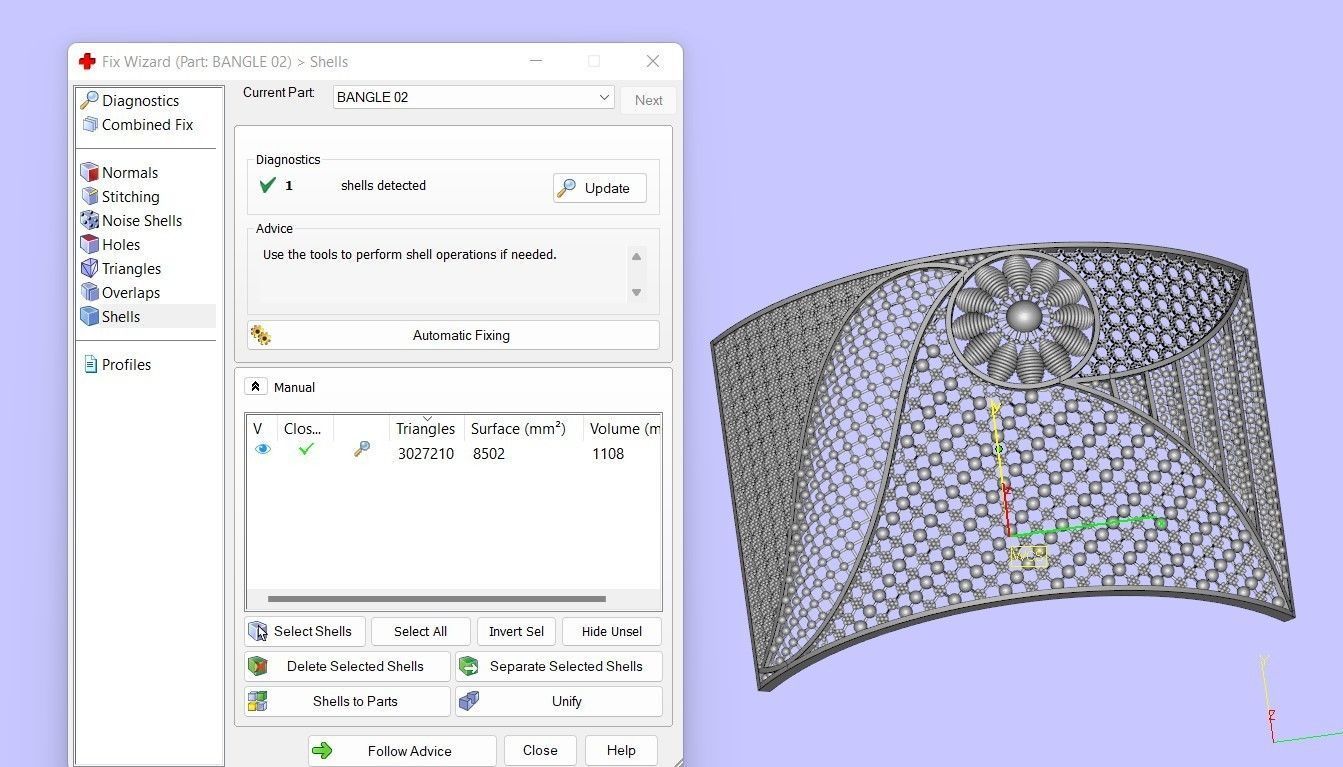Viewport: 1343px width, 767px height.
Task: Click the Invert Sel button
Action: 517,631
